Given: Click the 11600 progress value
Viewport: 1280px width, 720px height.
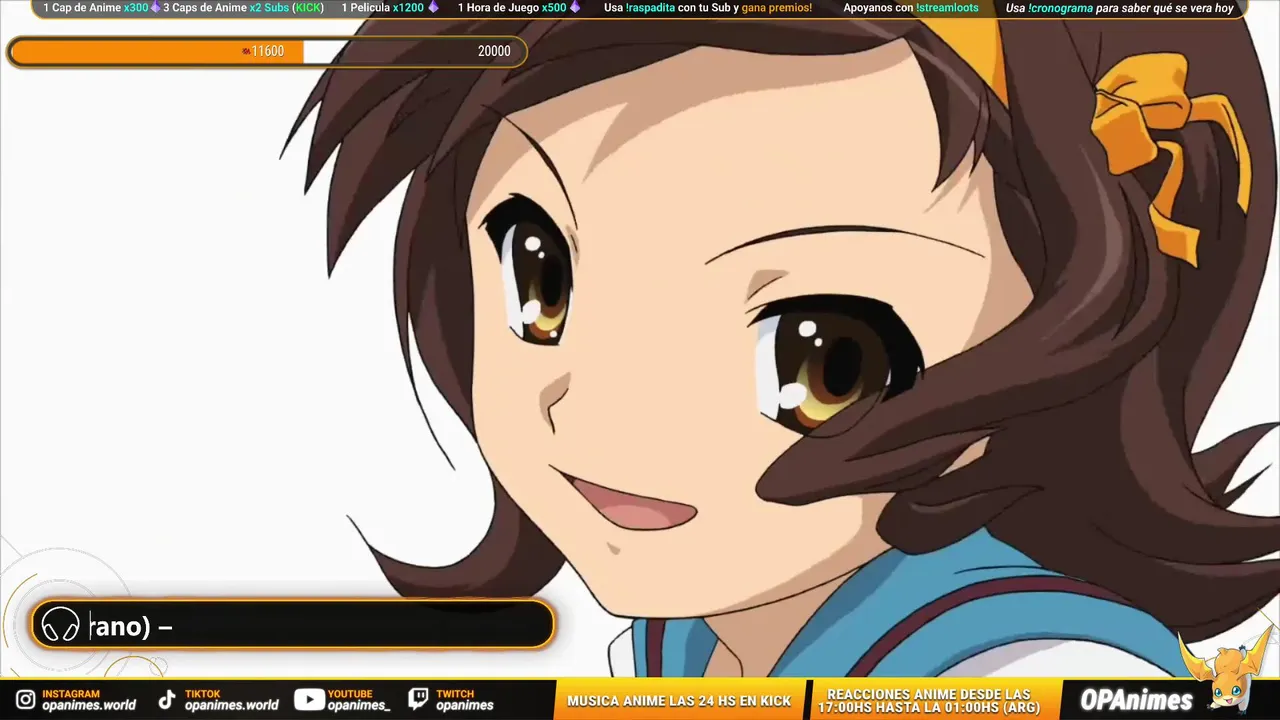Looking at the screenshot, I should pos(268,51).
